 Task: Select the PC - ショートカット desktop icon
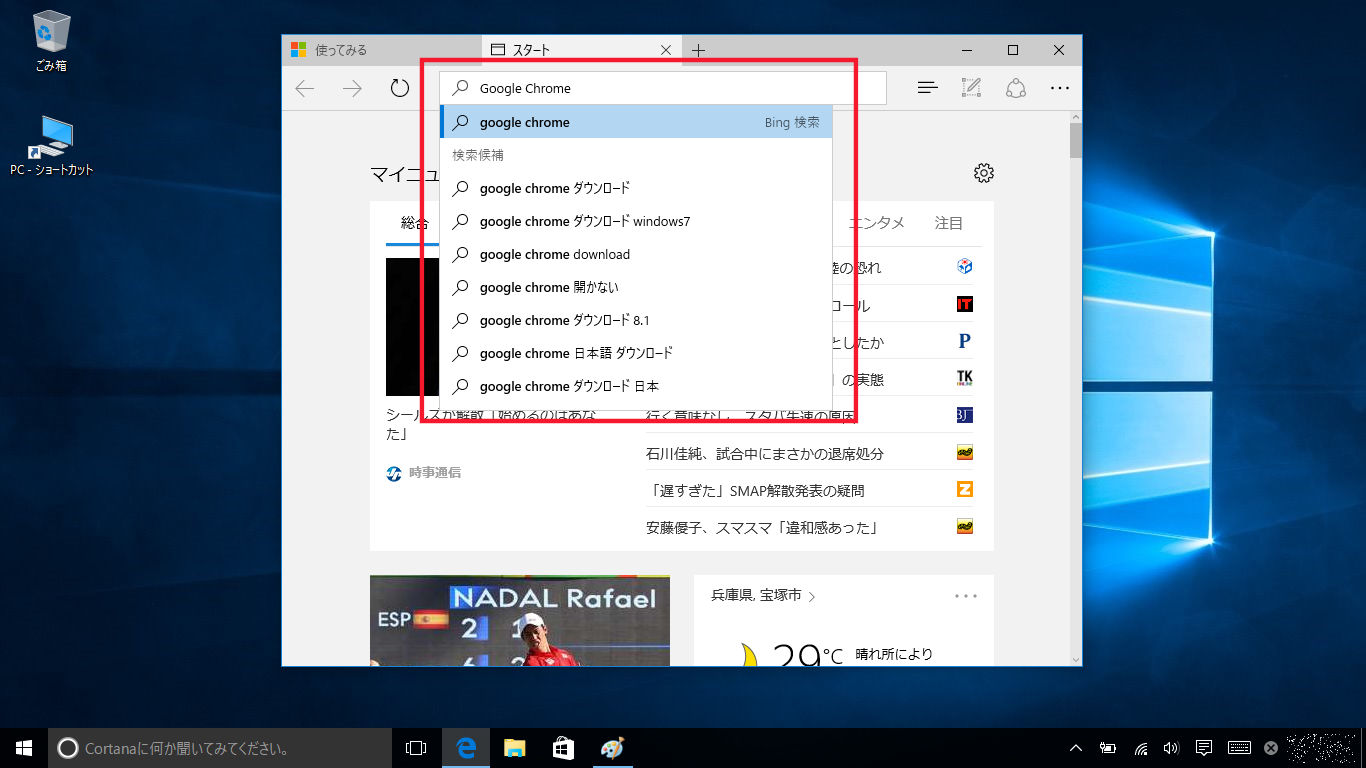coord(52,146)
